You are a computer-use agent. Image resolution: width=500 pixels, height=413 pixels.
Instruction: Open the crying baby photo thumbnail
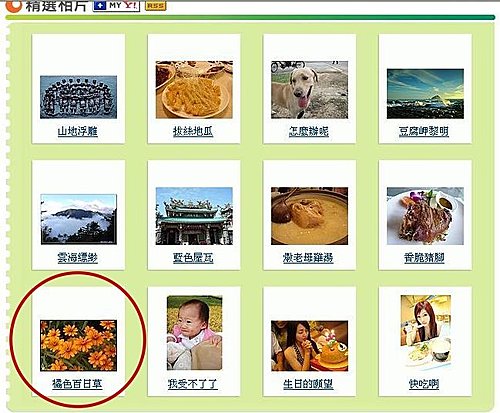point(194,333)
